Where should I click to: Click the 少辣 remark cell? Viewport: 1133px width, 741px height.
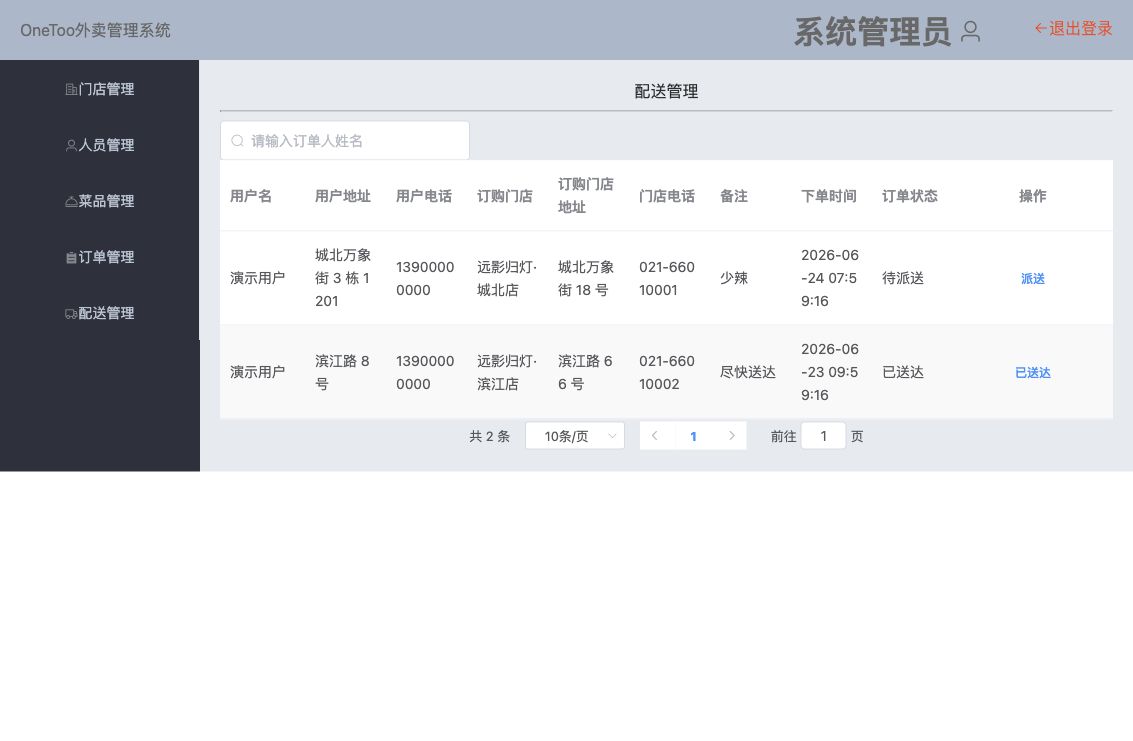coord(733,278)
